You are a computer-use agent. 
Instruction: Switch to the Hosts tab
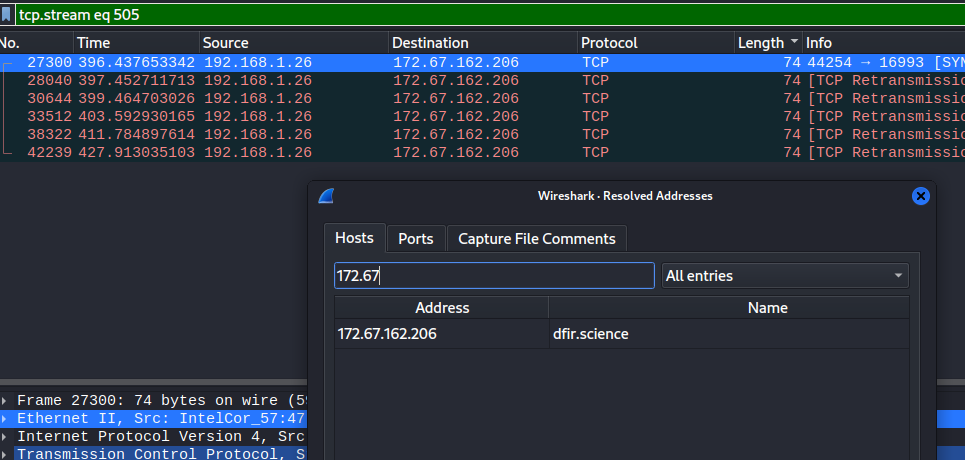pyautogui.click(x=354, y=238)
